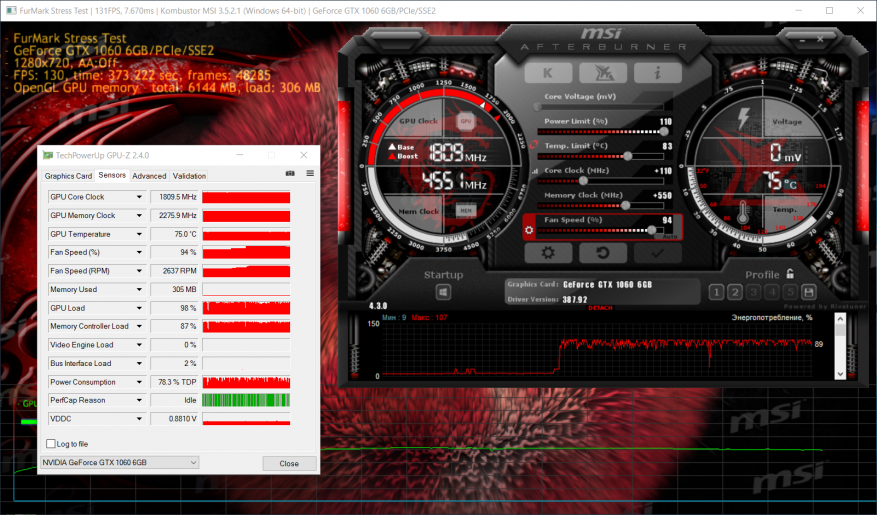Adjust the Core Clock slider

pos(583,181)
